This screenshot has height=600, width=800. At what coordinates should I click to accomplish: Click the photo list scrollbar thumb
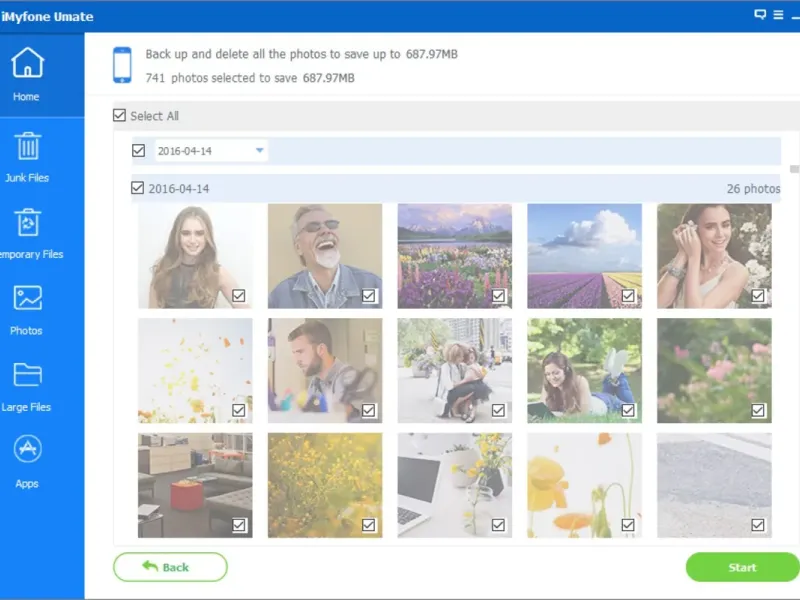[x=794, y=169]
